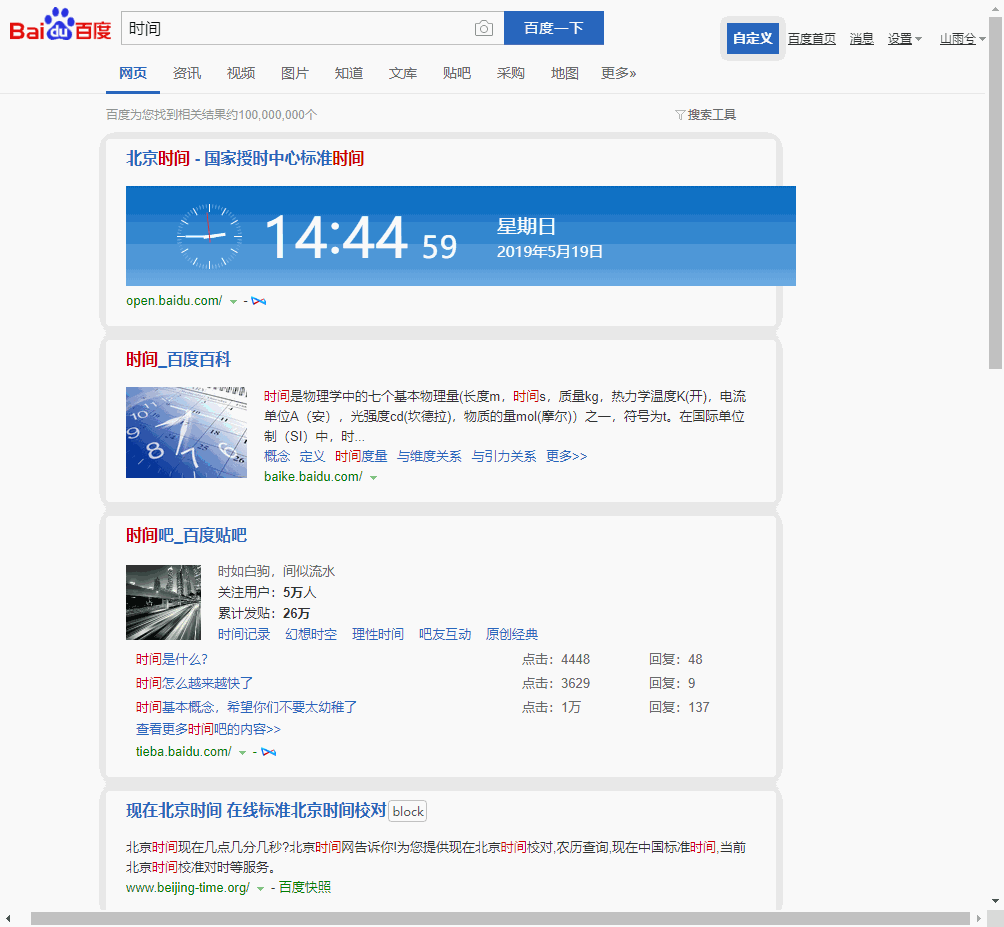
Task: Open the 更多» tab menu
Action: tap(619, 73)
